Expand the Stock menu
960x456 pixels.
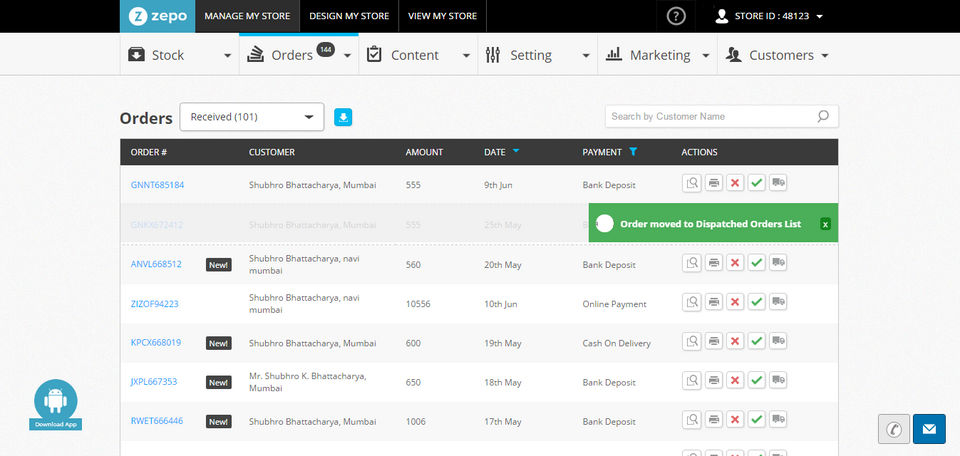pos(179,55)
